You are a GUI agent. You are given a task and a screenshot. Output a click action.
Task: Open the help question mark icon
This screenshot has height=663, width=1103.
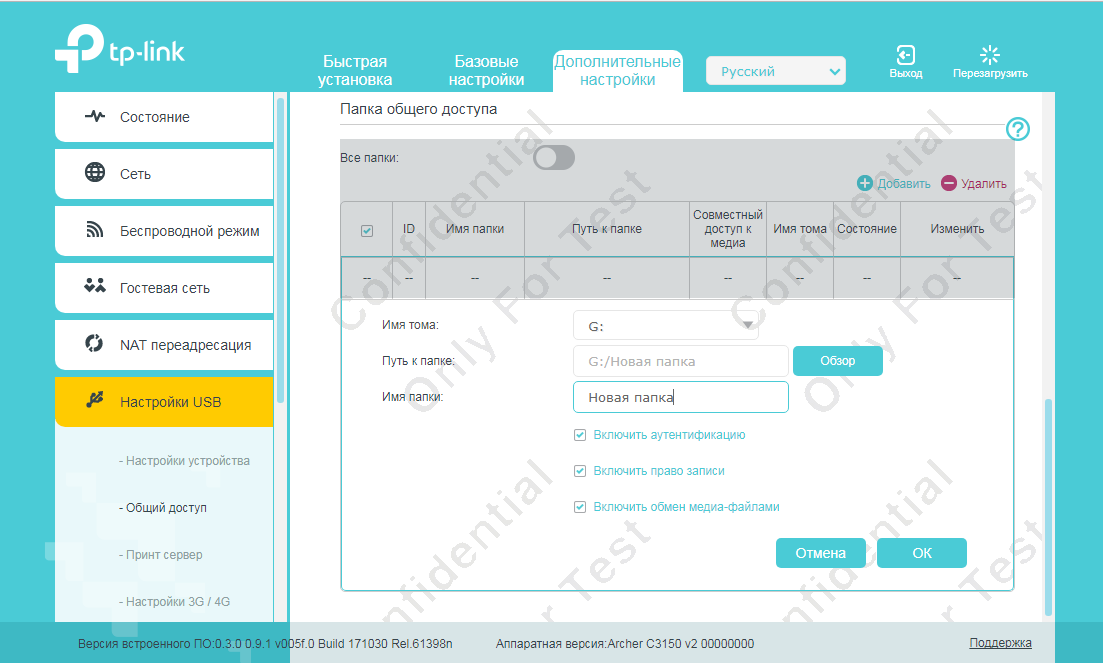coord(1017,129)
